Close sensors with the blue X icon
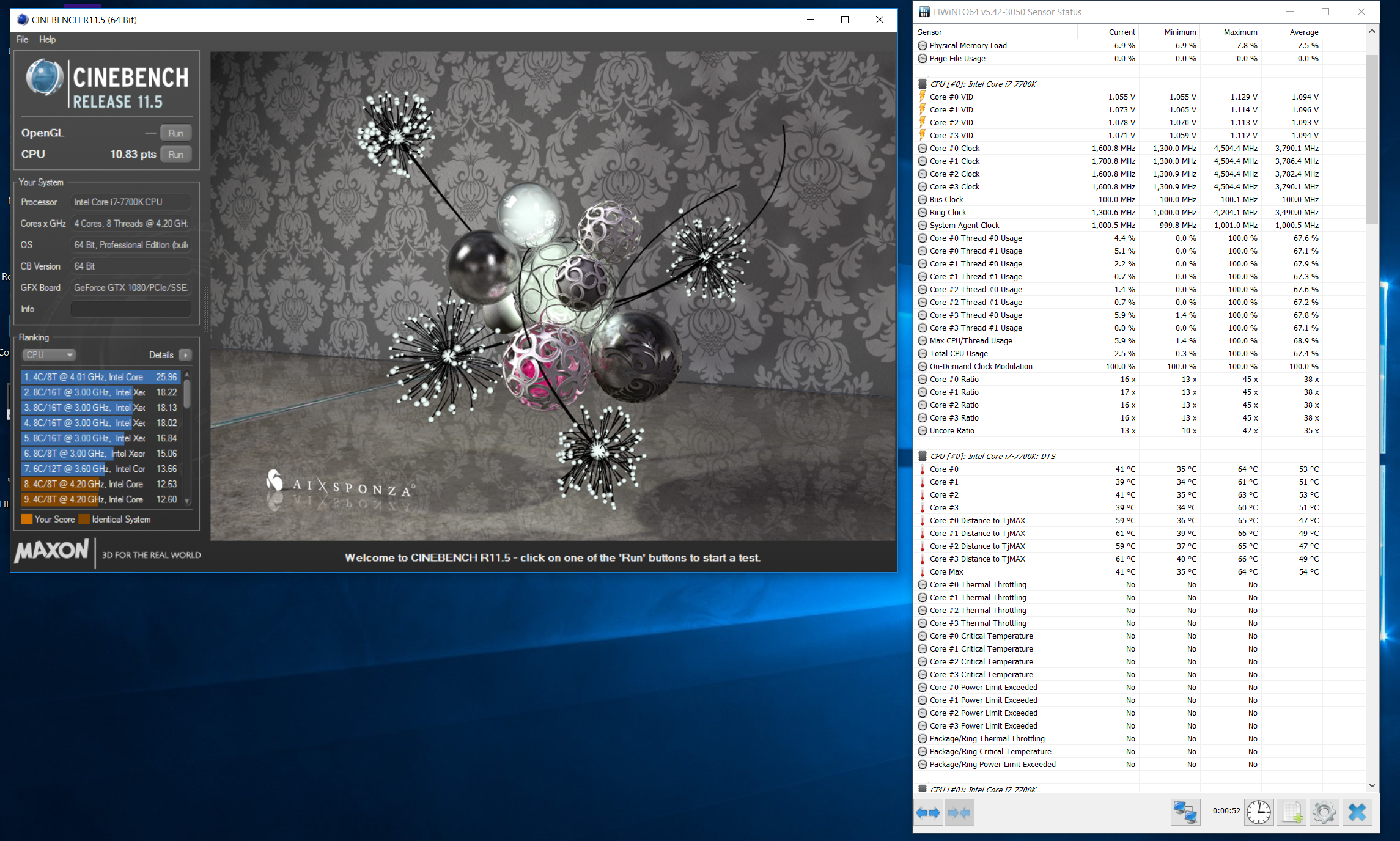Viewport: 1400px width, 841px height. 1357,813
